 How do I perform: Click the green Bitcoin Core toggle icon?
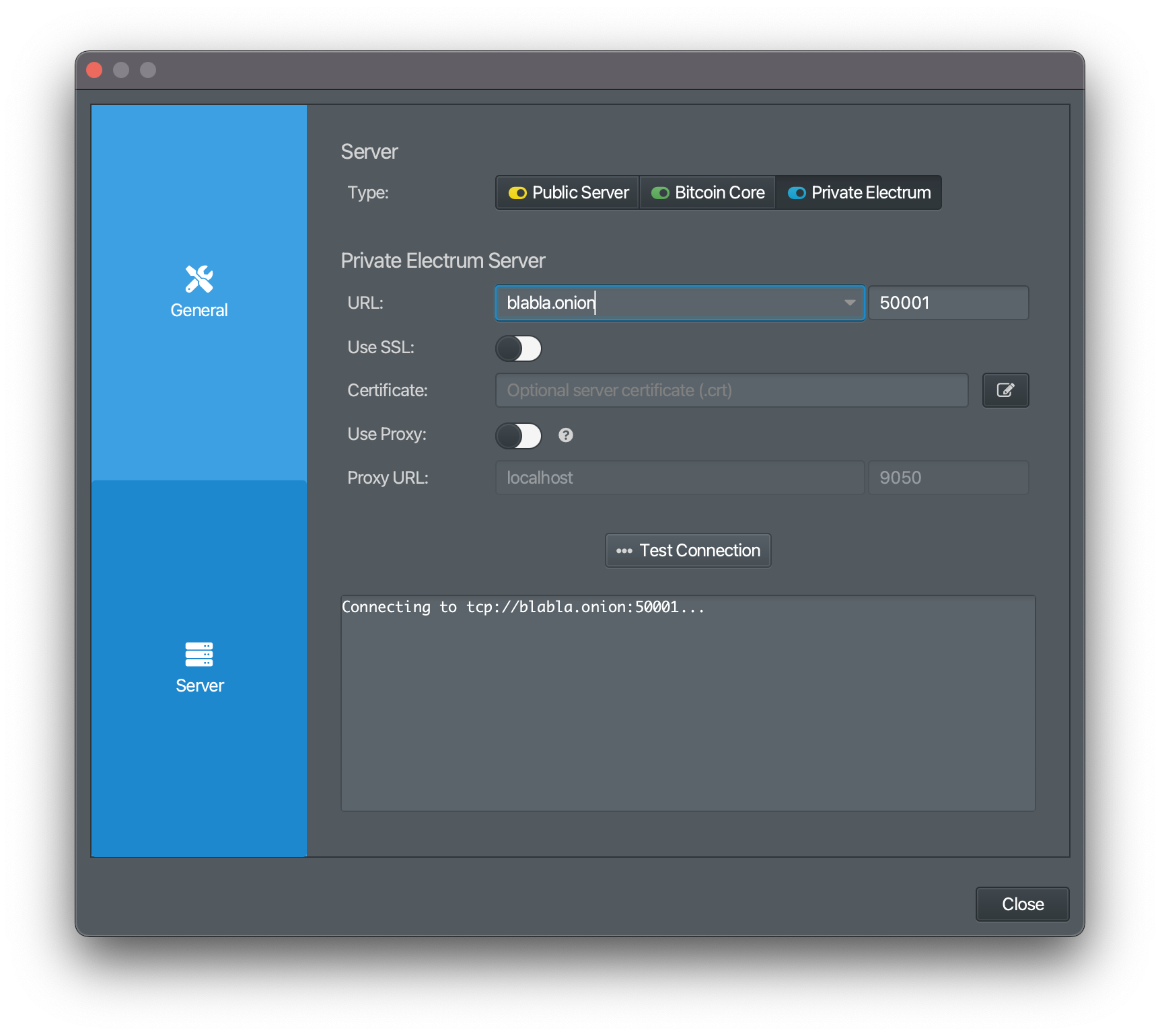[x=660, y=193]
